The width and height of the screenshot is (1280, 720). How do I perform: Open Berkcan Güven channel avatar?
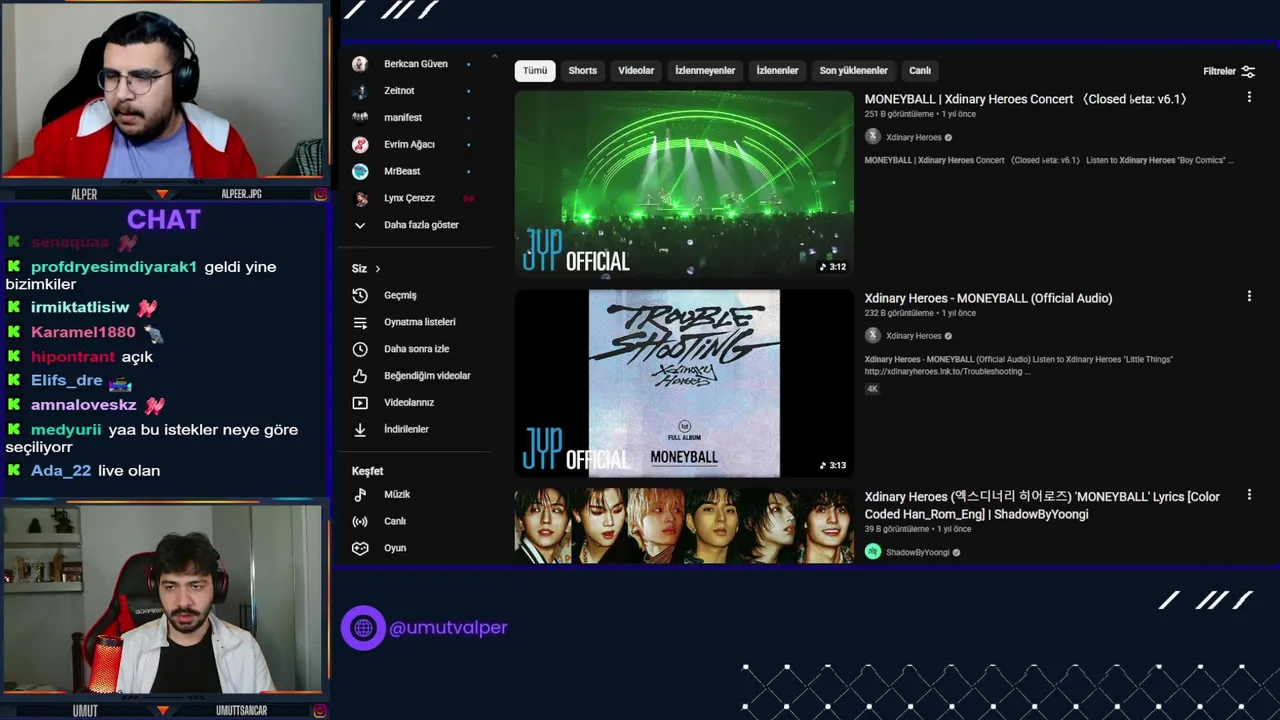(x=360, y=64)
